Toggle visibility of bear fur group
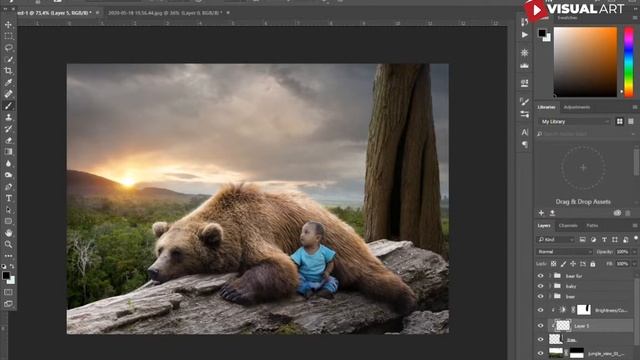Screen dimensions: 640x360 pos(540,276)
